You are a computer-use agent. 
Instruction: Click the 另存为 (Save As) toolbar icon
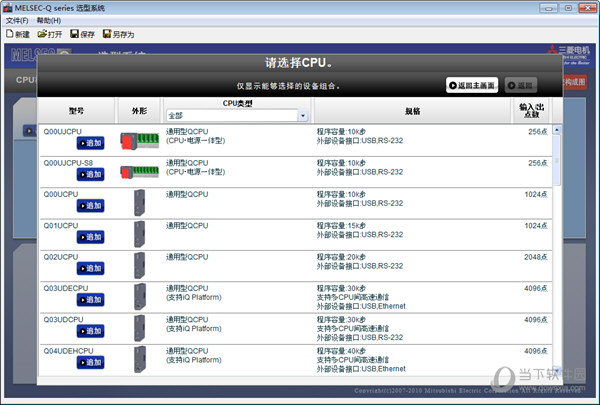tap(117, 34)
